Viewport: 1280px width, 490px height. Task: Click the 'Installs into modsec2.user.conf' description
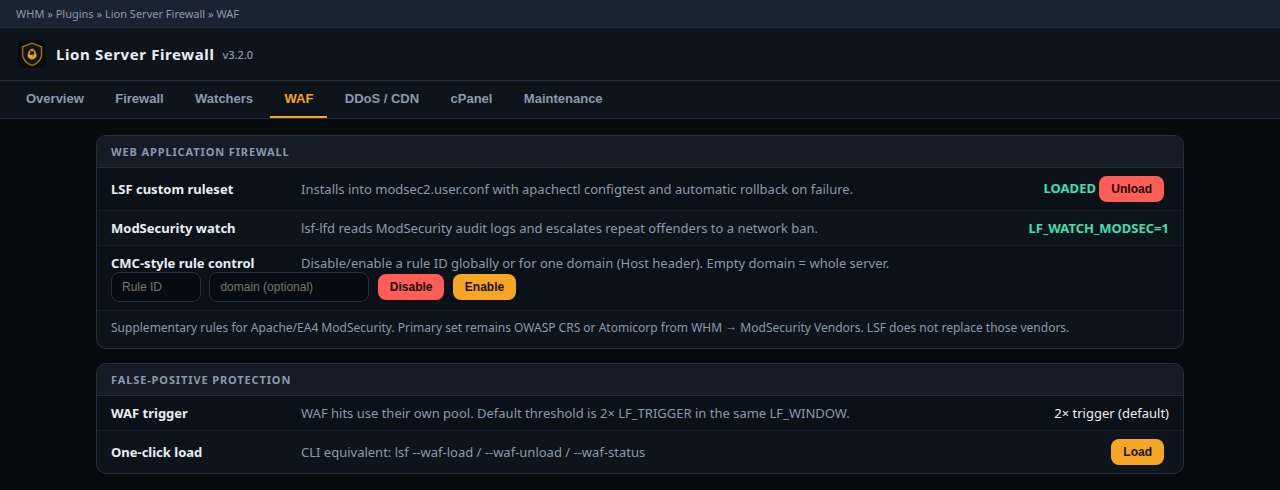pyautogui.click(x=577, y=189)
